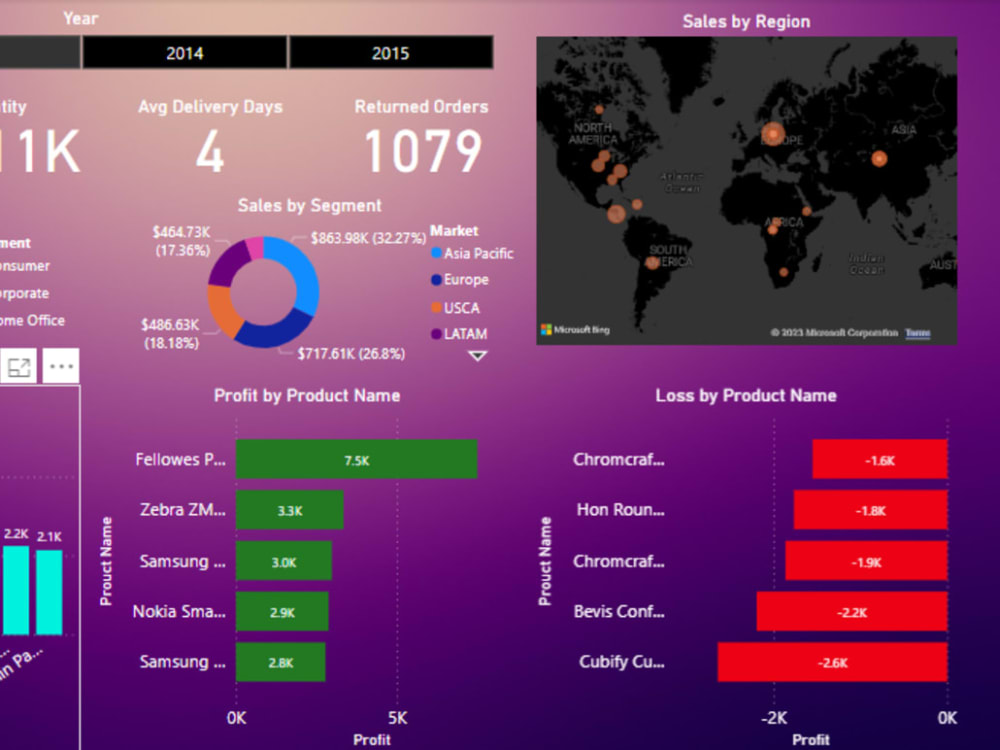Viewport: 1000px width, 750px height.
Task: Click the Cubify -2.6K loss bar
Action: click(830, 662)
